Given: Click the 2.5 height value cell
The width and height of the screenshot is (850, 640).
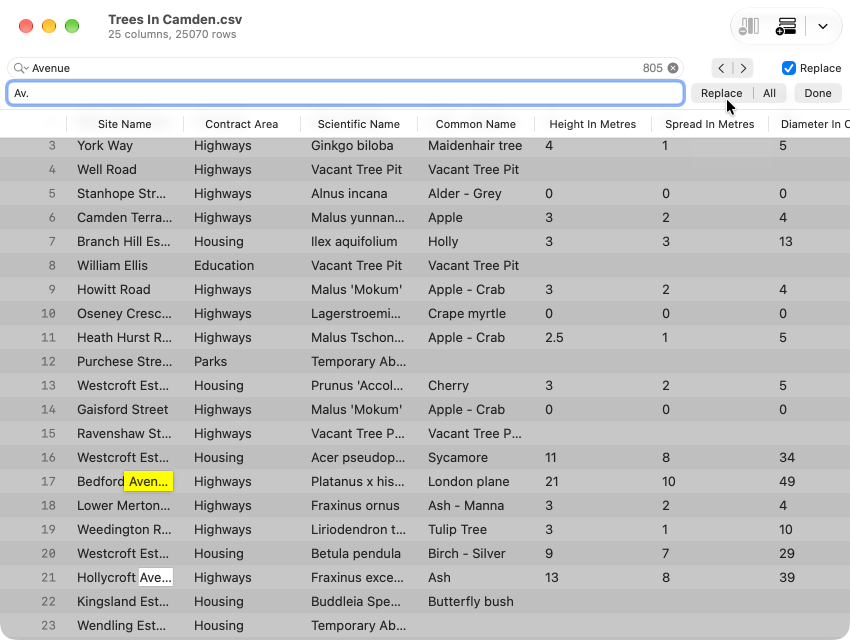Looking at the screenshot, I should click(593, 338).
